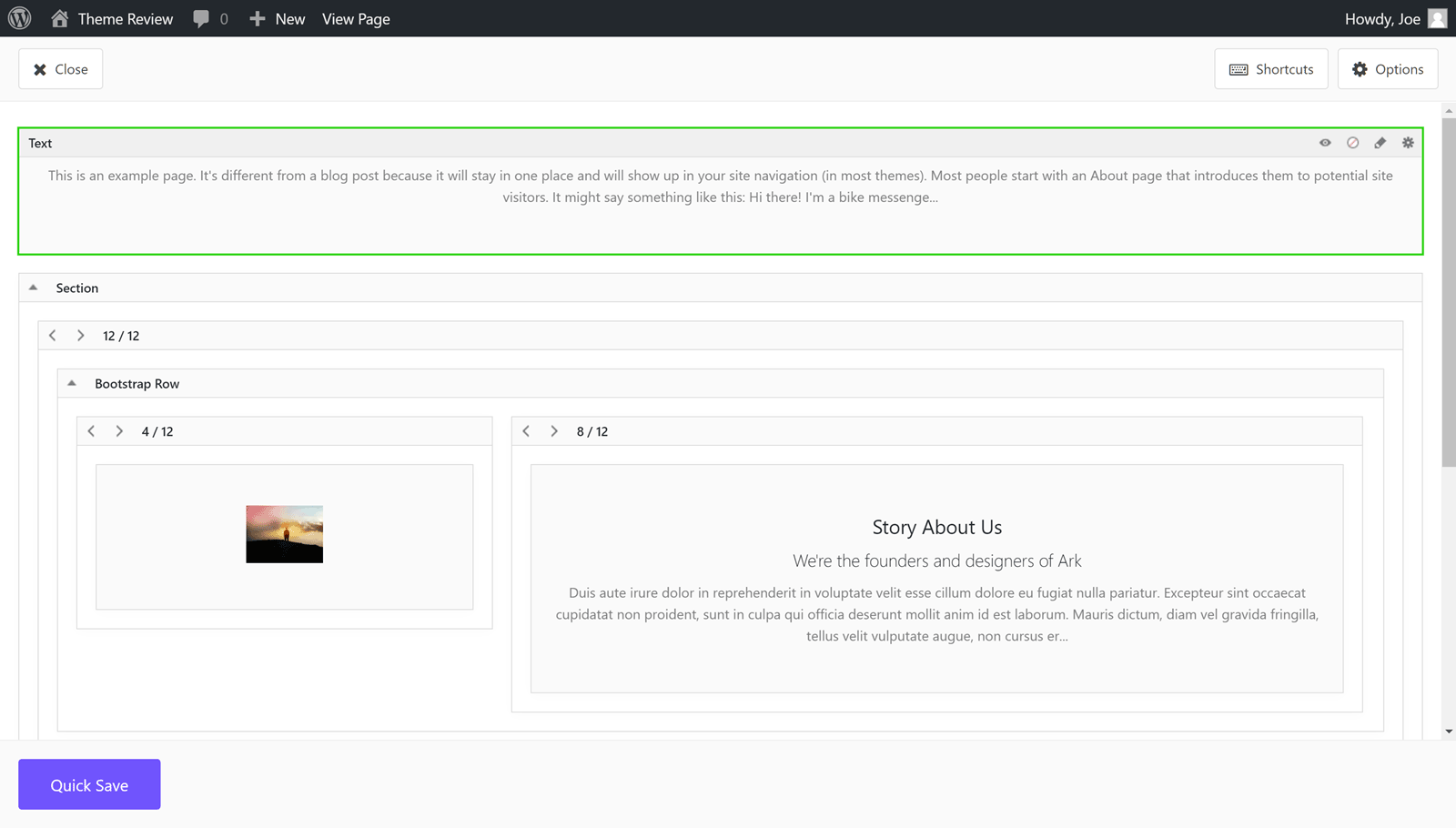Click the 12 / 12 column size label
The image size is (1456, 828).
coord(121,336)
